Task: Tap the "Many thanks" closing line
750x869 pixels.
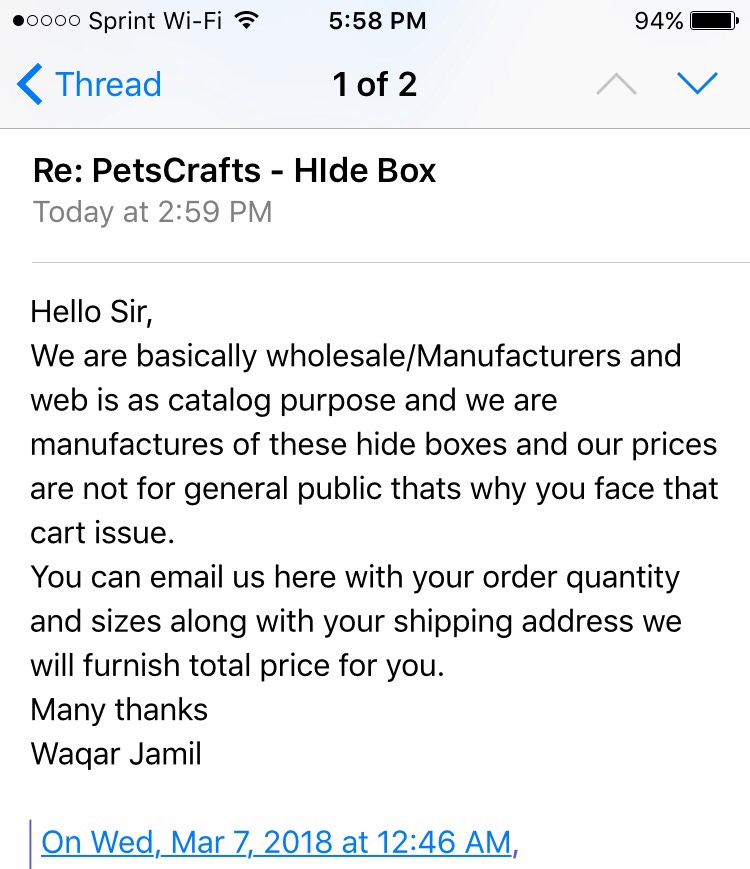Action: [x=119, y=710]
